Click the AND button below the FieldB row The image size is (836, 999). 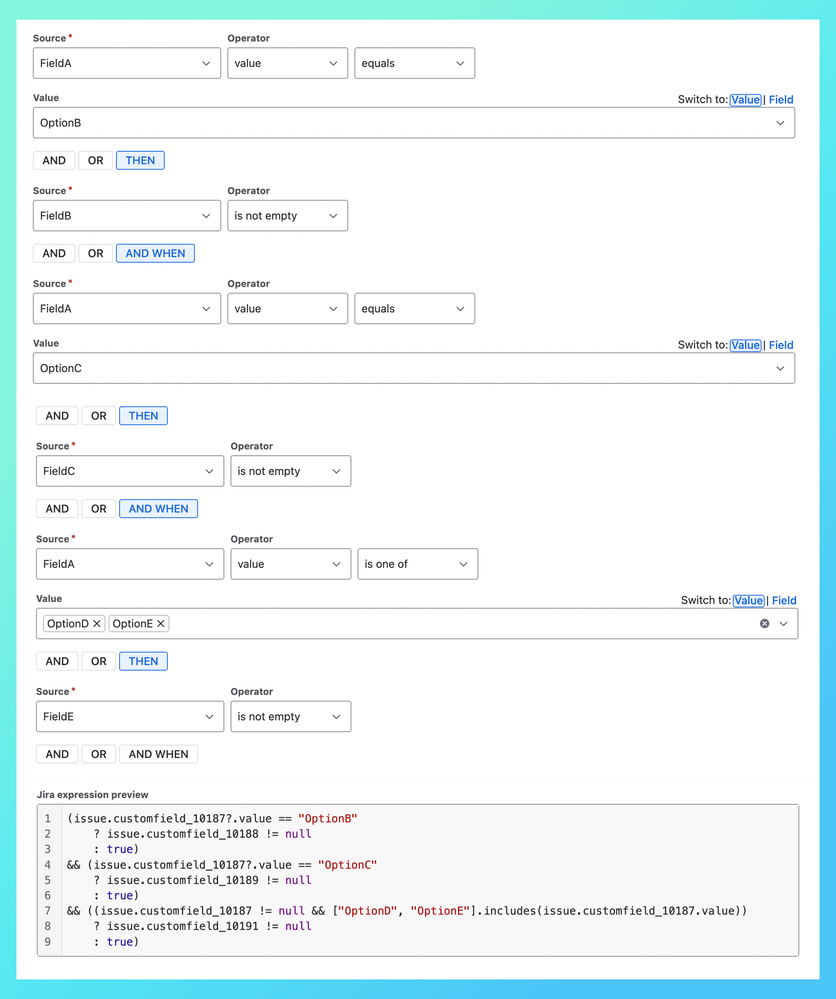point(54,254)
